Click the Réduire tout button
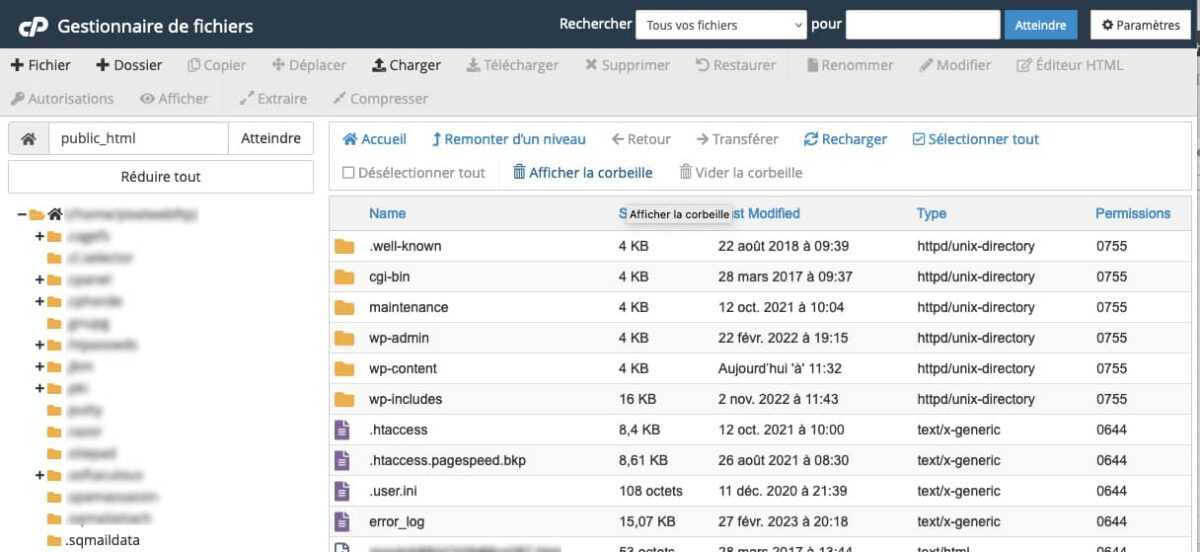Image resolution: width=1200 pixels, height=552 pixels. tap(161, 177)
